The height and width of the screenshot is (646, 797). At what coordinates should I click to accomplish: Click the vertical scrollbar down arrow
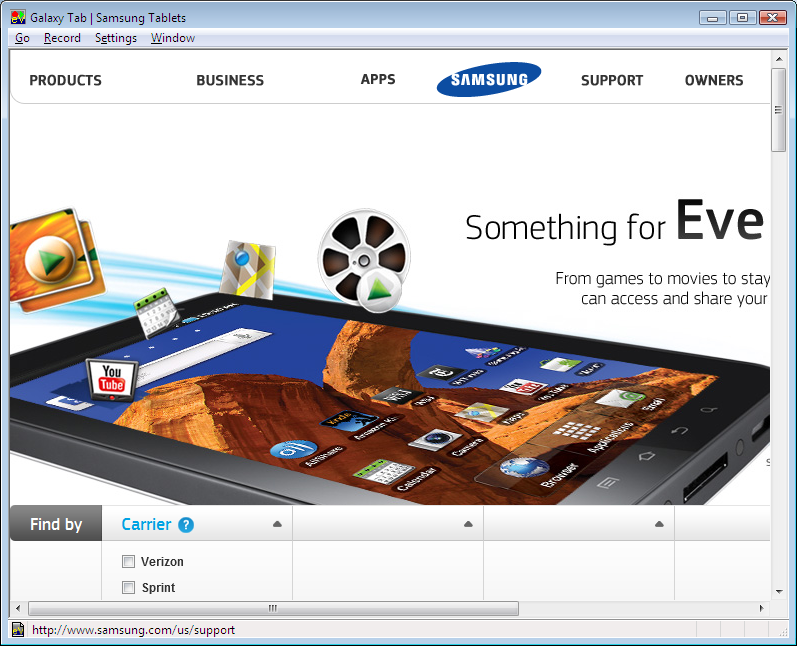point(779,591)
